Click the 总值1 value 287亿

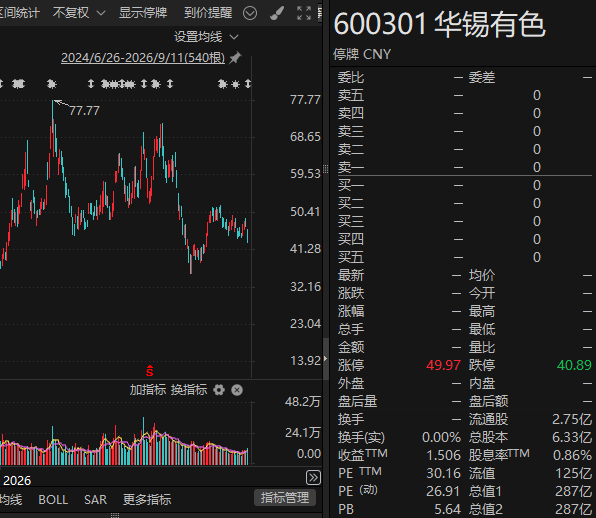[573, 491]
